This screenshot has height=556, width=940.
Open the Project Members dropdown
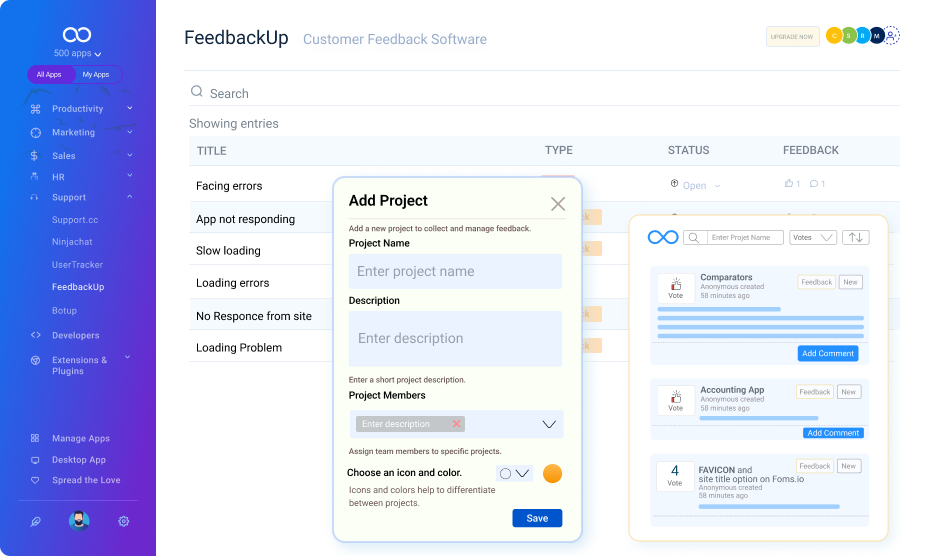pyautogui.click(x=549, y=424)
